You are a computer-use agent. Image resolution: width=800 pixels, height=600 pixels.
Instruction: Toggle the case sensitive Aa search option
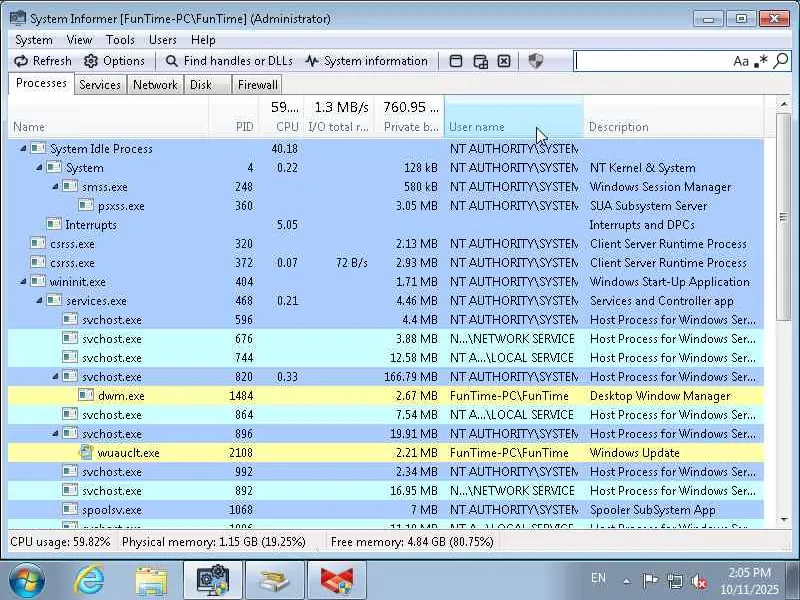741,61
